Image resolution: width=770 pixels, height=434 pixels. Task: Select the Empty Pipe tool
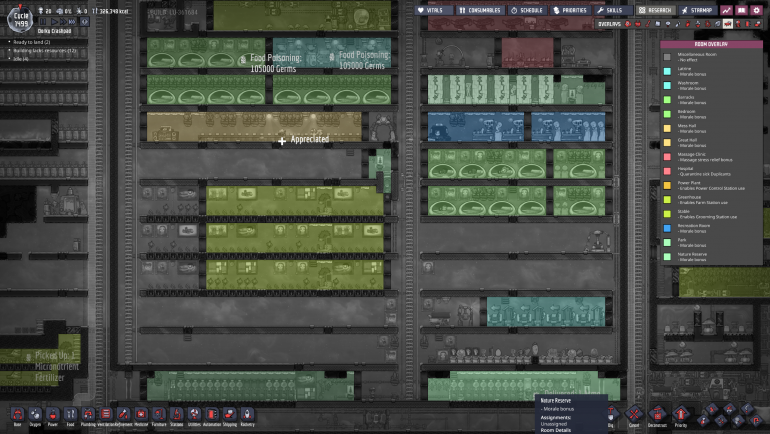(756, 421)
